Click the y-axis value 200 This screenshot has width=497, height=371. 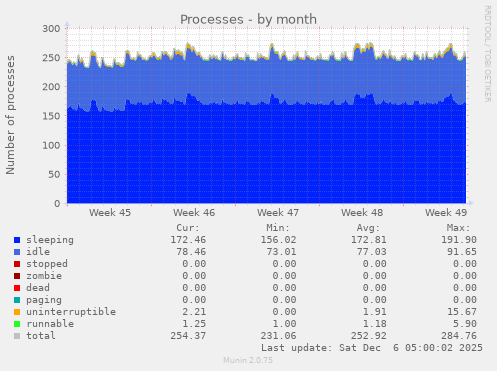click(x=51, y=87)
